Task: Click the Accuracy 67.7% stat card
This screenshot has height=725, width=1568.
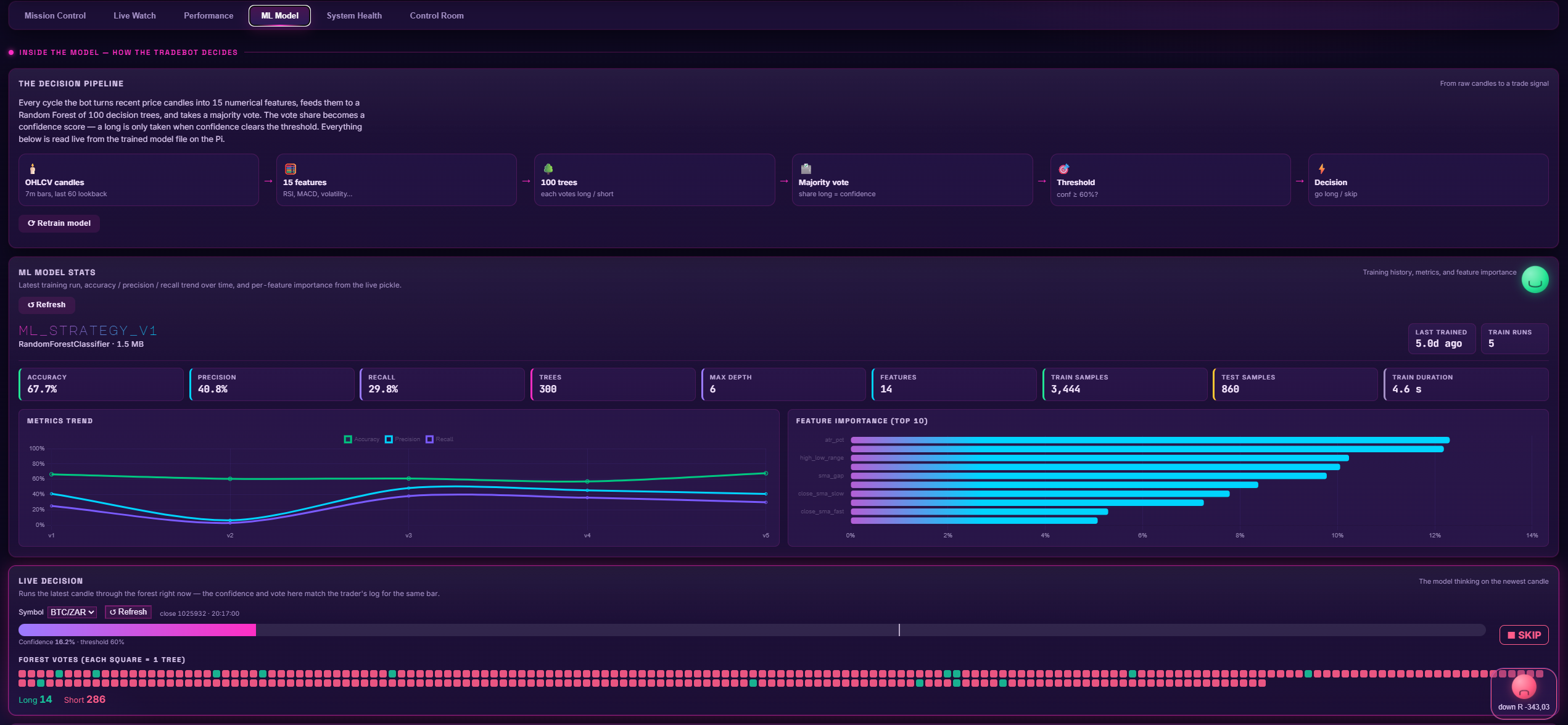Action: (x=101, y=384)
